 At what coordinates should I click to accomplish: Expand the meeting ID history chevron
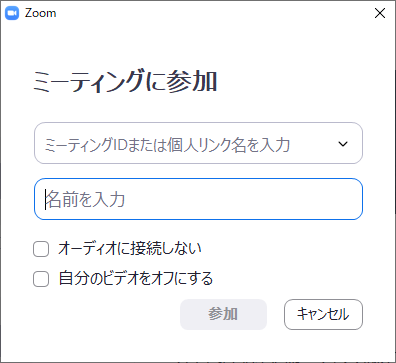point(343,144)
